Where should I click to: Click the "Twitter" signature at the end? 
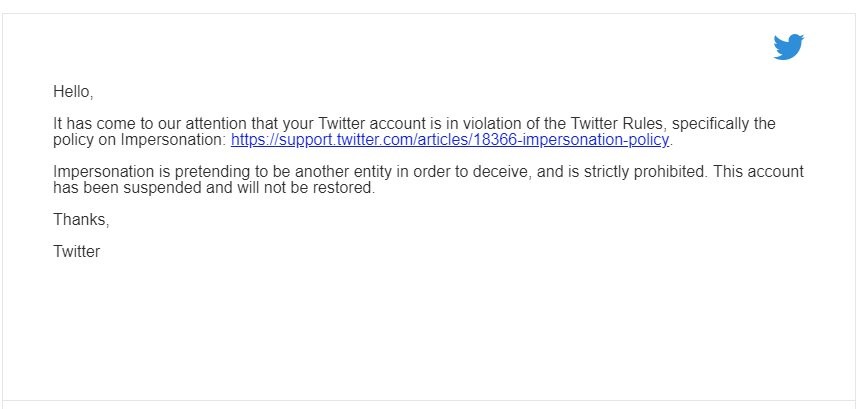click(x=77, y=252)
